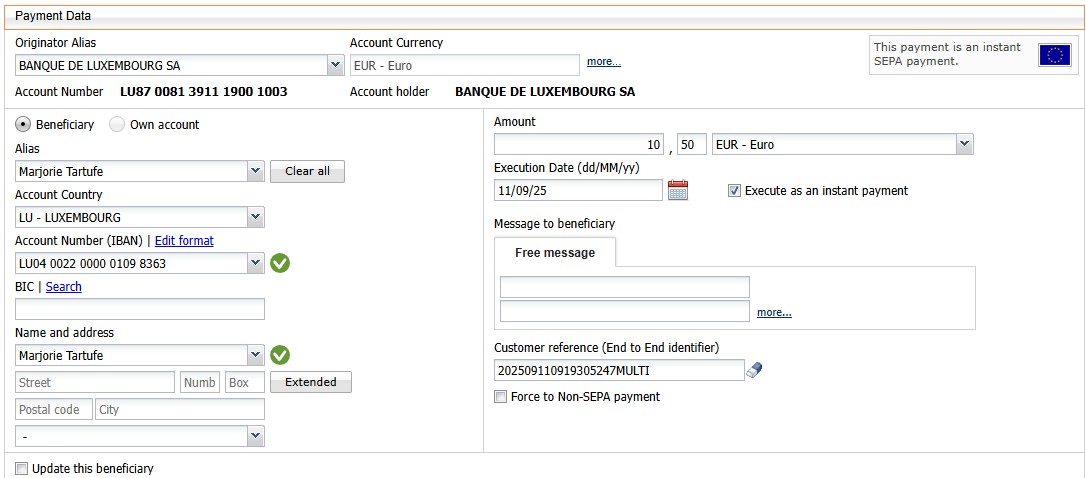Select the Own account radio button
This screenshot has height=478, width=1086.
pyautogui.click(x=117, y=125)
